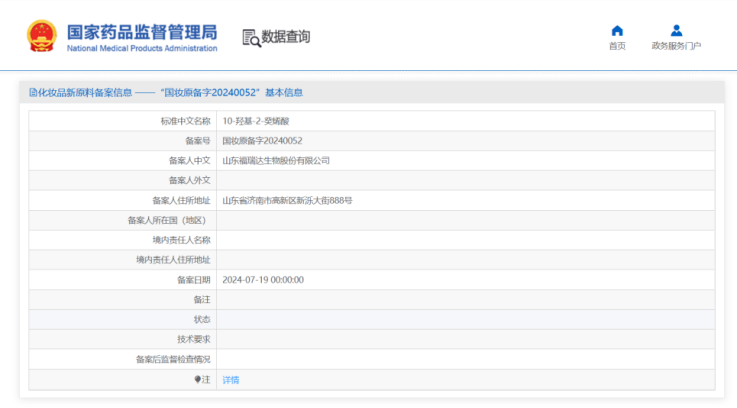Open the 首页 text link
Viewport: 737px width, 408px height.
[617, 46]
